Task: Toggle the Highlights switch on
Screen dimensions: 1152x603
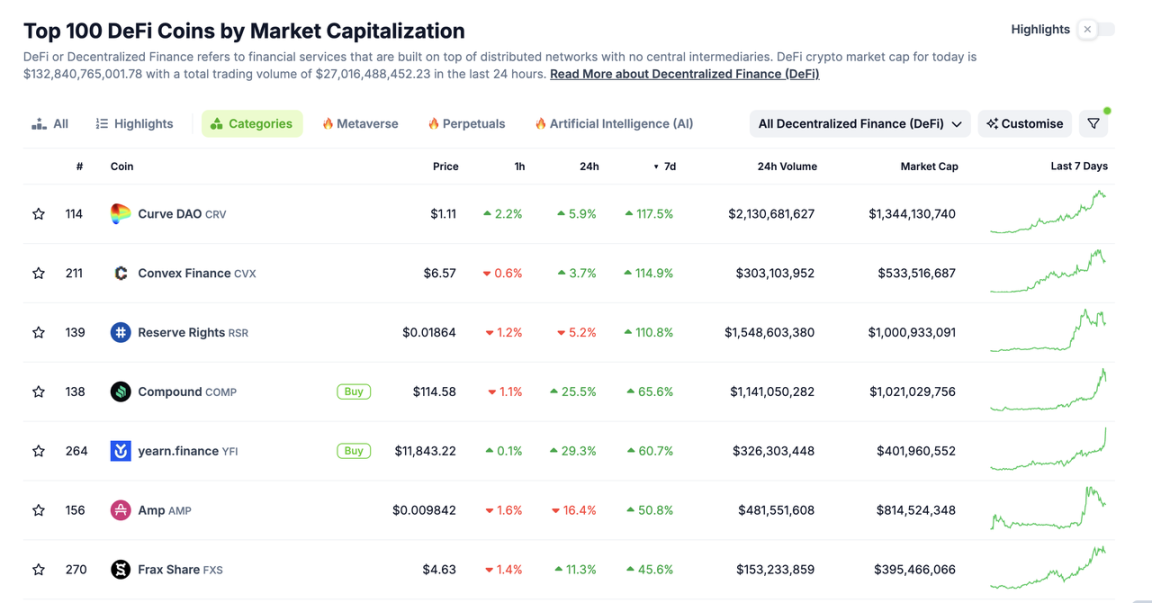Action: tap(1095, 30)
